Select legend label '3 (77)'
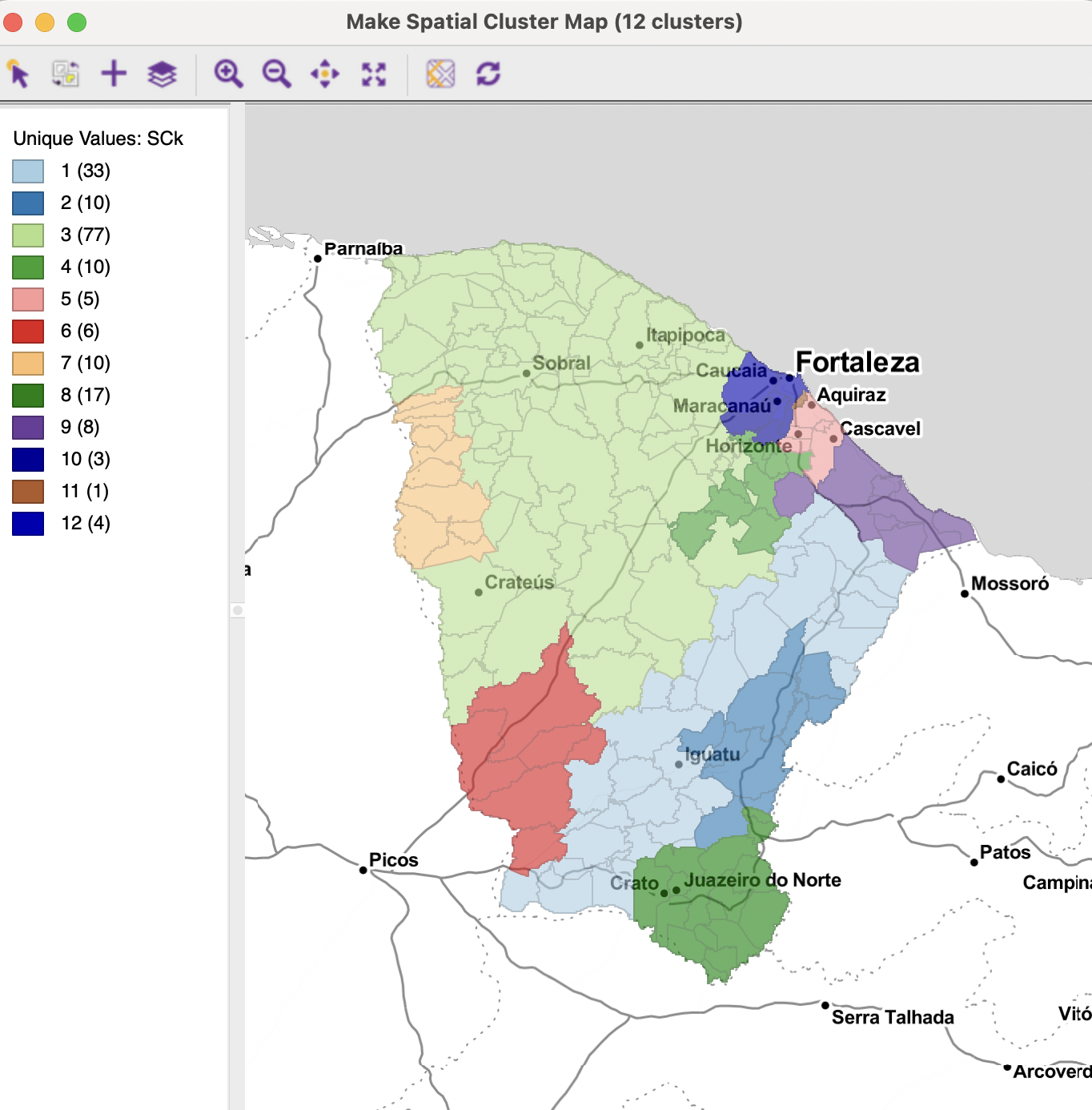 click(x=86, y=235)
